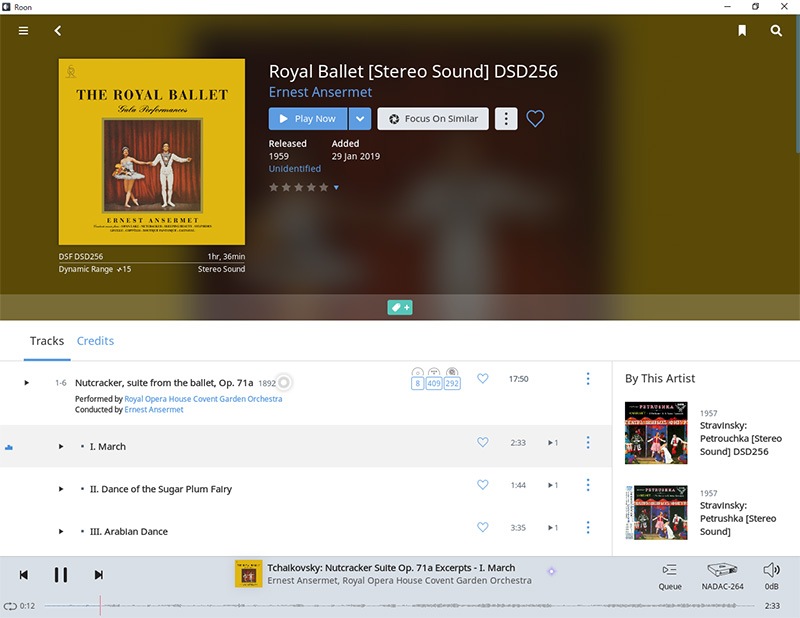This screenshot has height=618, width=800.
Task: Favorite the album with the large heart
Action: (535, 119)
